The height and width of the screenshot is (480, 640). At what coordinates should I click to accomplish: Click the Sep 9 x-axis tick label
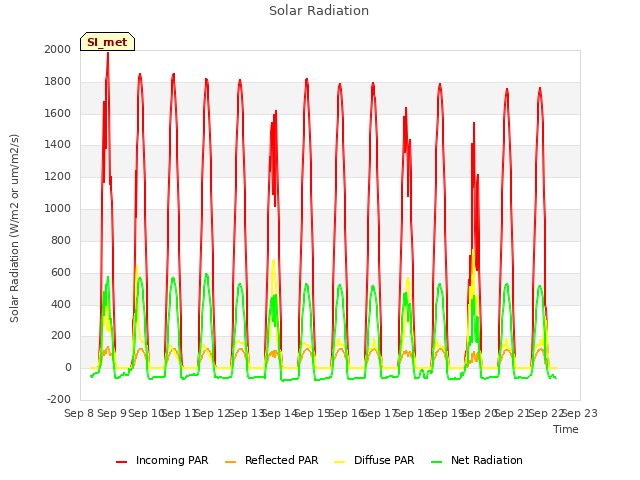[112, 413]
